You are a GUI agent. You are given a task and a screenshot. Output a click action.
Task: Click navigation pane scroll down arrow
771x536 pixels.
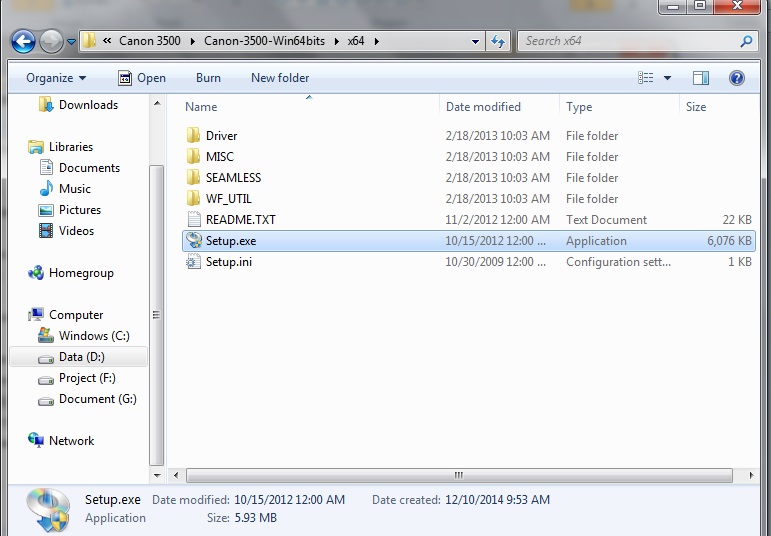(157, 476)
